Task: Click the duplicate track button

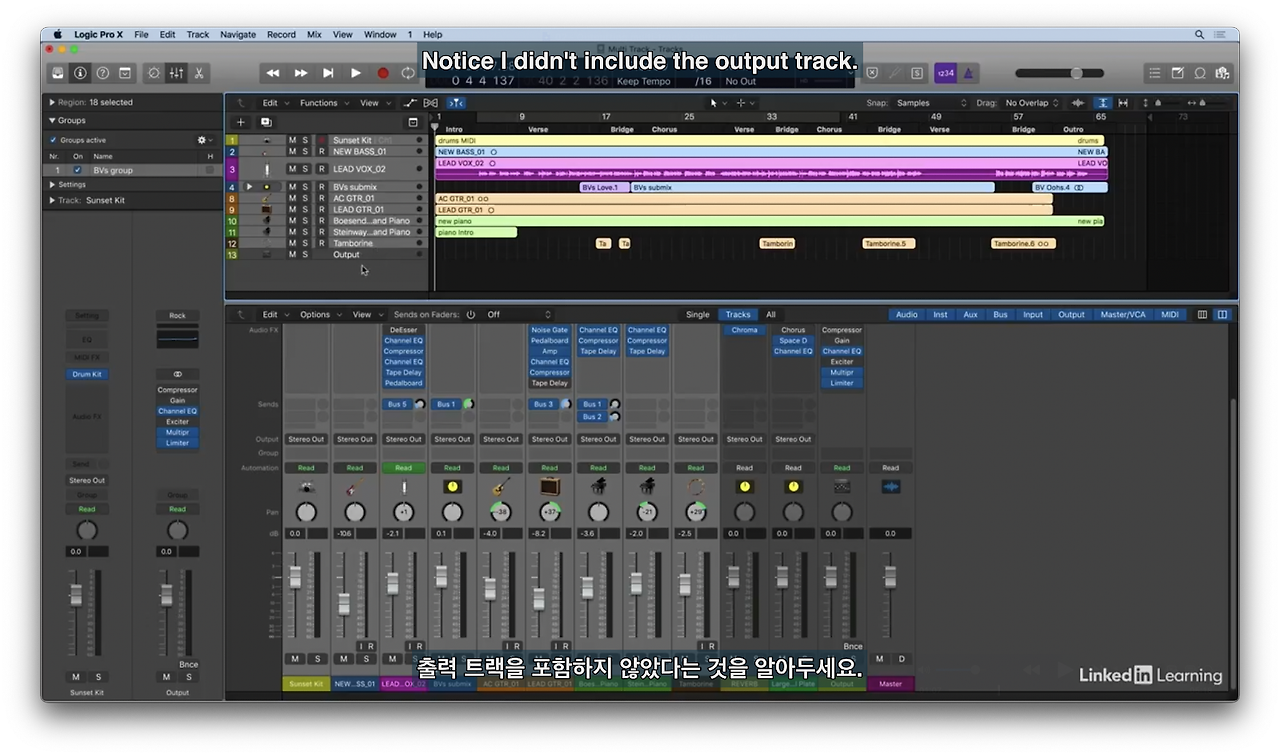Action: [x=266, y=122]
